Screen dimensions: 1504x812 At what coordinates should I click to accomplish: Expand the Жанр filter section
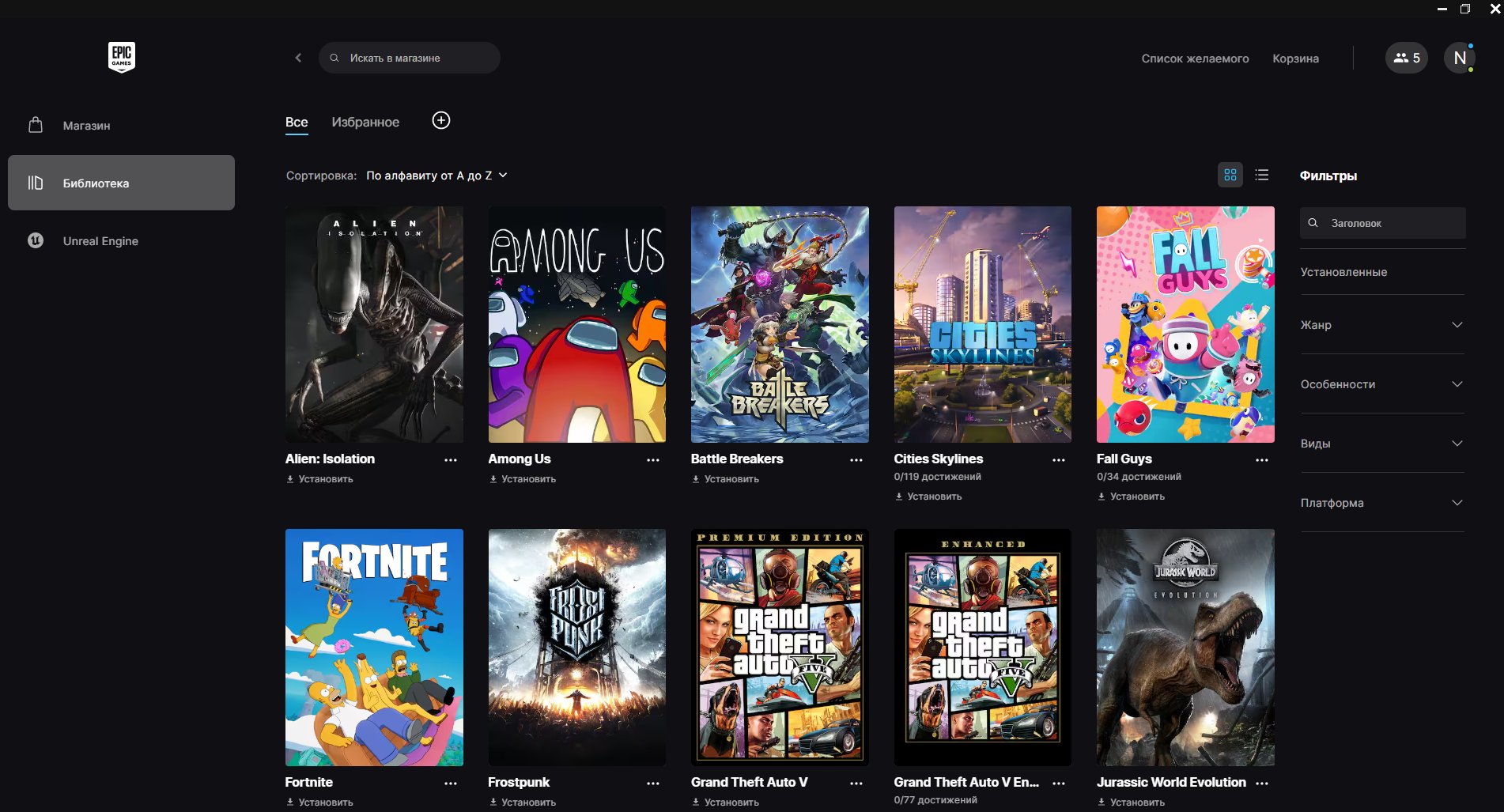pyautogui.click(x=1381, y=325)
